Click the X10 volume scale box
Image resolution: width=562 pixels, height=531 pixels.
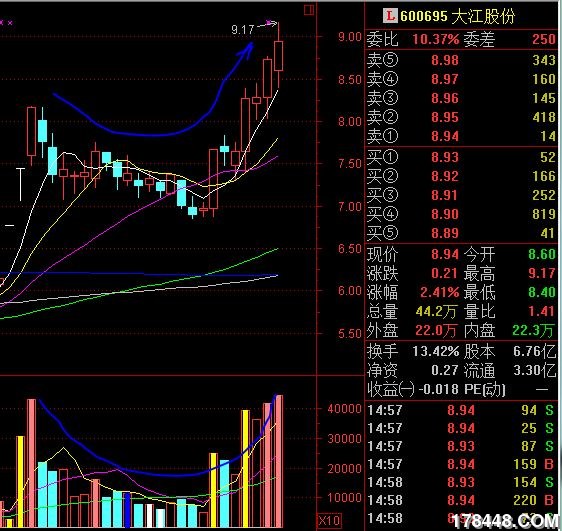tap(330, 520)
